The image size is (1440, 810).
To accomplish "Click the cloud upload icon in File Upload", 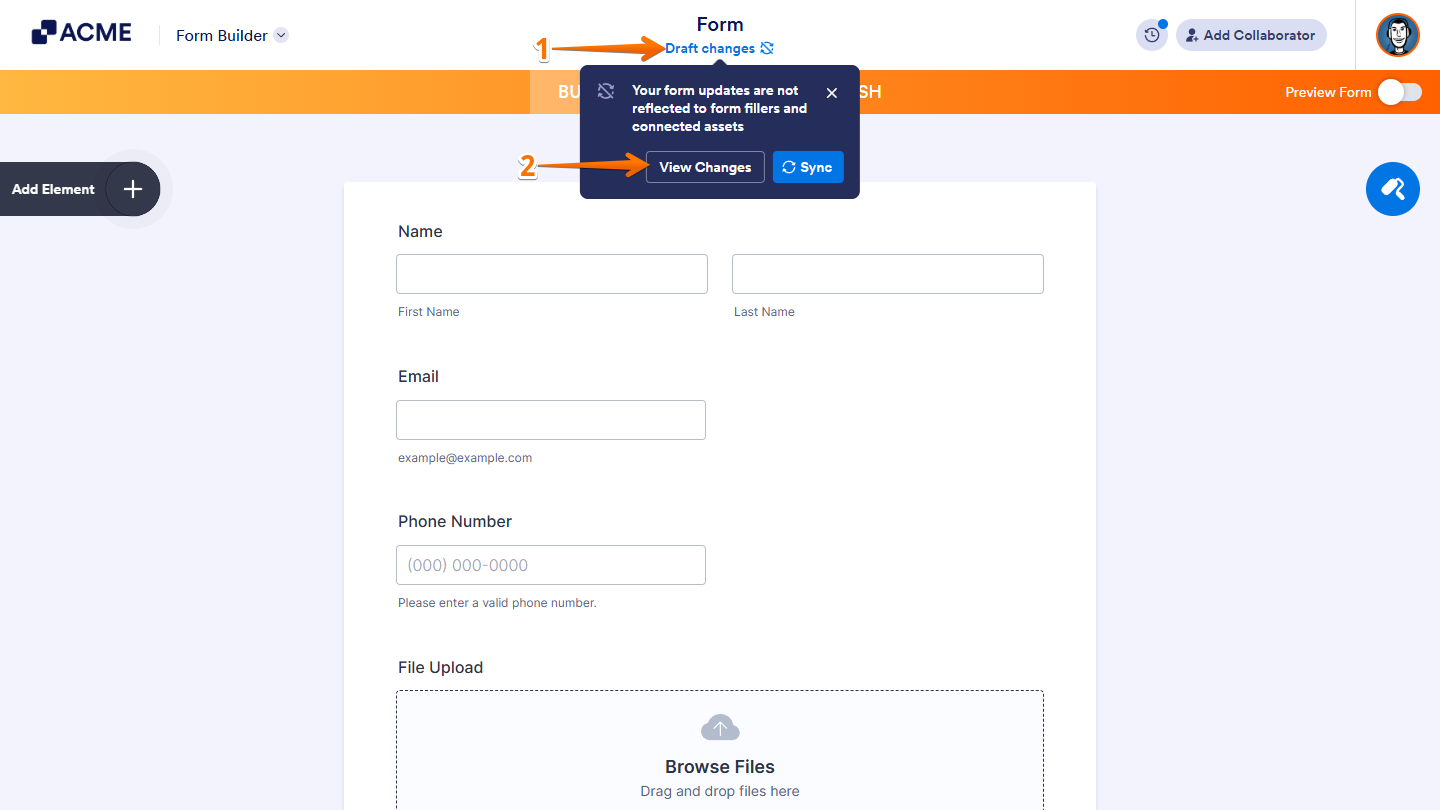I will click(x=720, y=727).
